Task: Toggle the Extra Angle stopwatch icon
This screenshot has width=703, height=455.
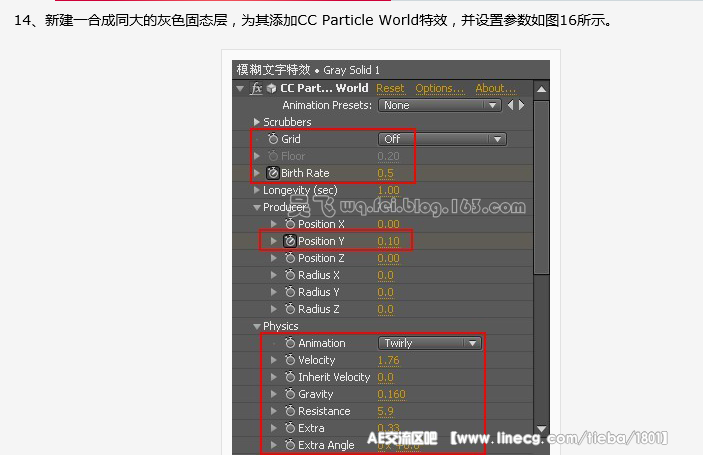Action: point(290,445)
